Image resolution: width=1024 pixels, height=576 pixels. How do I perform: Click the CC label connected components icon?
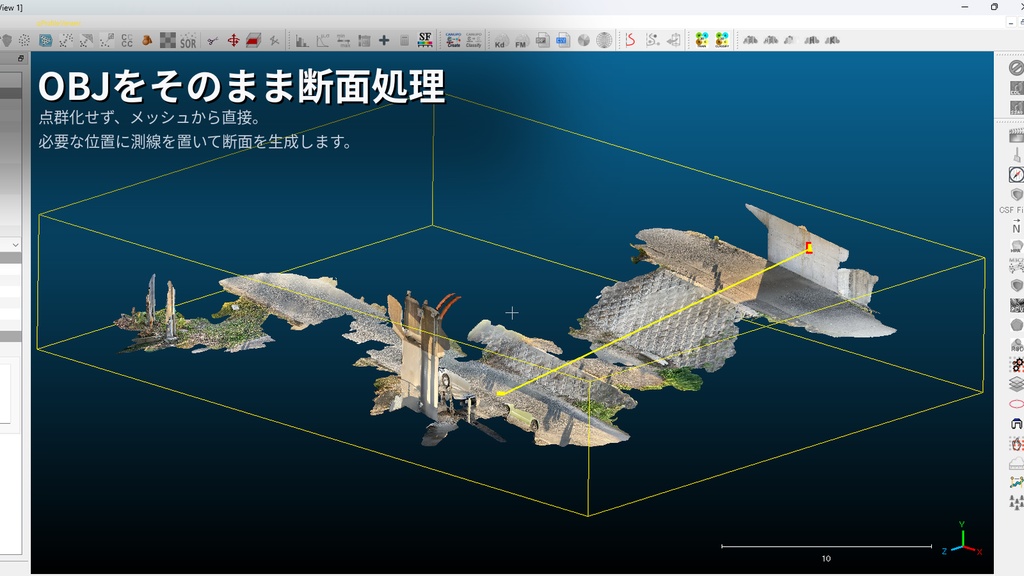coord(127,40)
